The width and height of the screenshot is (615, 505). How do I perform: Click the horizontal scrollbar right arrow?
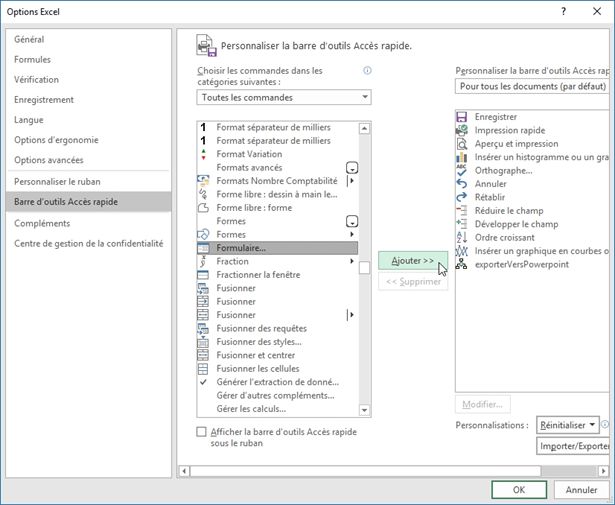click(603, 471)
